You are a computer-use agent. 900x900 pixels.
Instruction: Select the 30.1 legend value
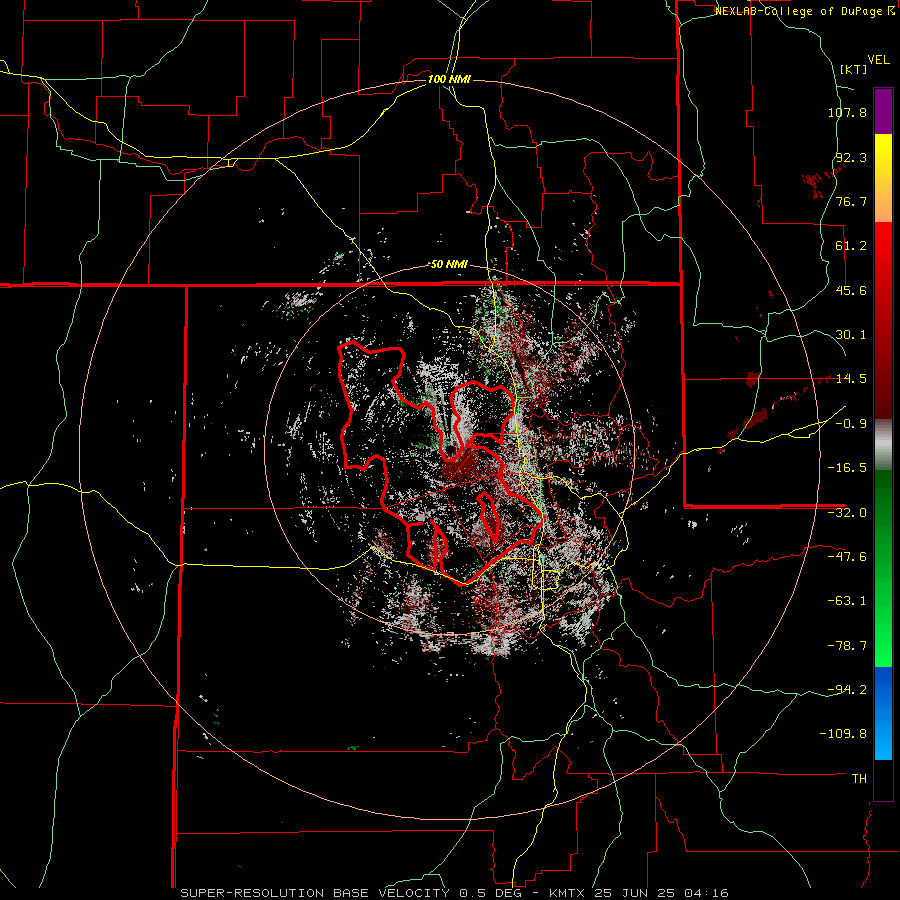coord(851,335)
